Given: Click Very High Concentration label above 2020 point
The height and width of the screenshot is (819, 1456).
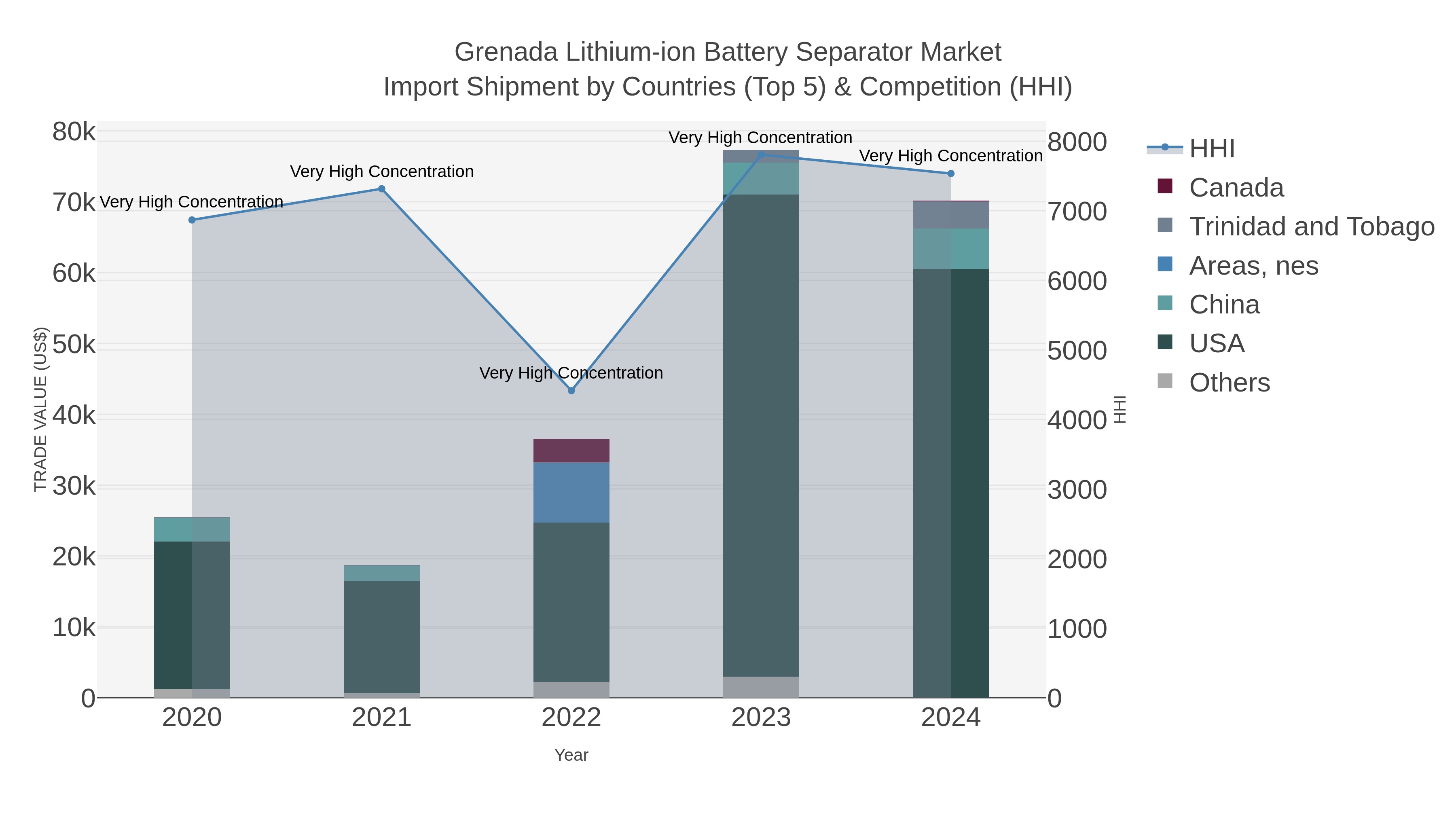Looking at the screenshot, I should [x=192, y=202].
